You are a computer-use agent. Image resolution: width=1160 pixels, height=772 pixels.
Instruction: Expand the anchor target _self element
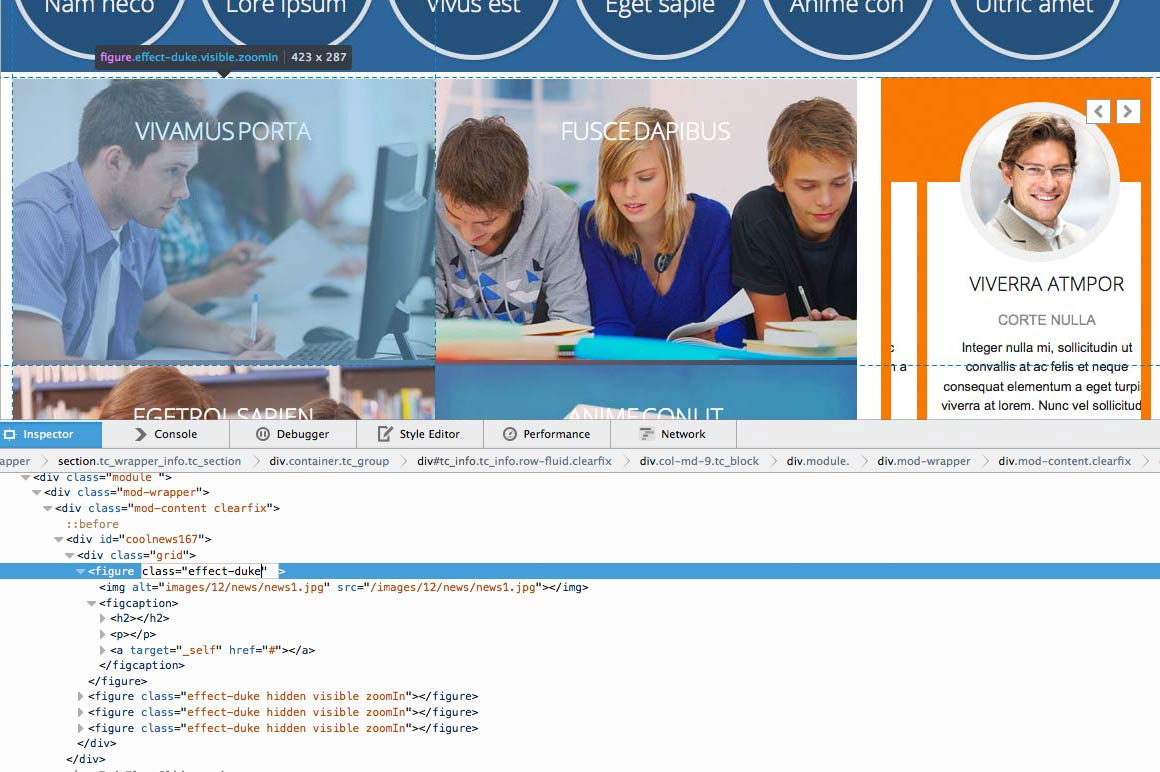coord(103,650)
